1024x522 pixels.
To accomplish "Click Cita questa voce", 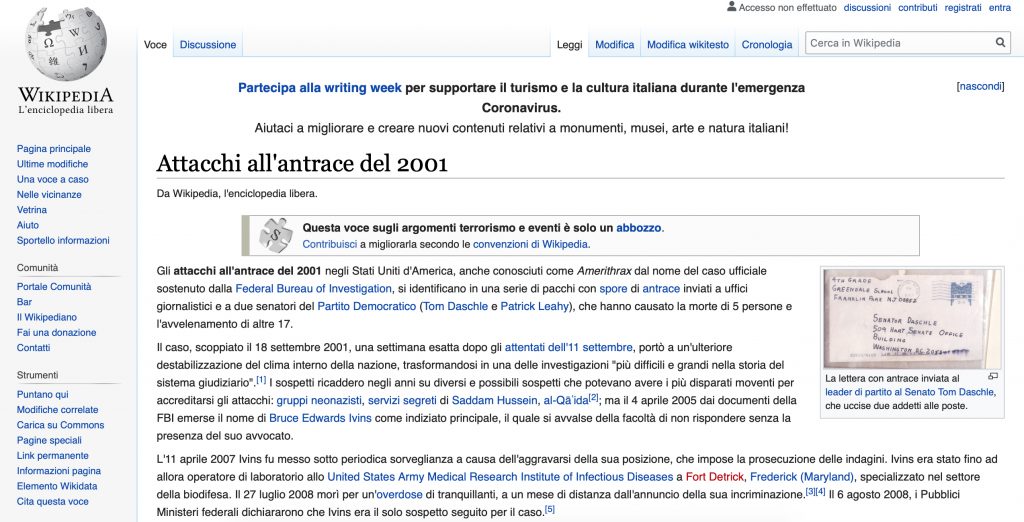I will coord(52,501).
